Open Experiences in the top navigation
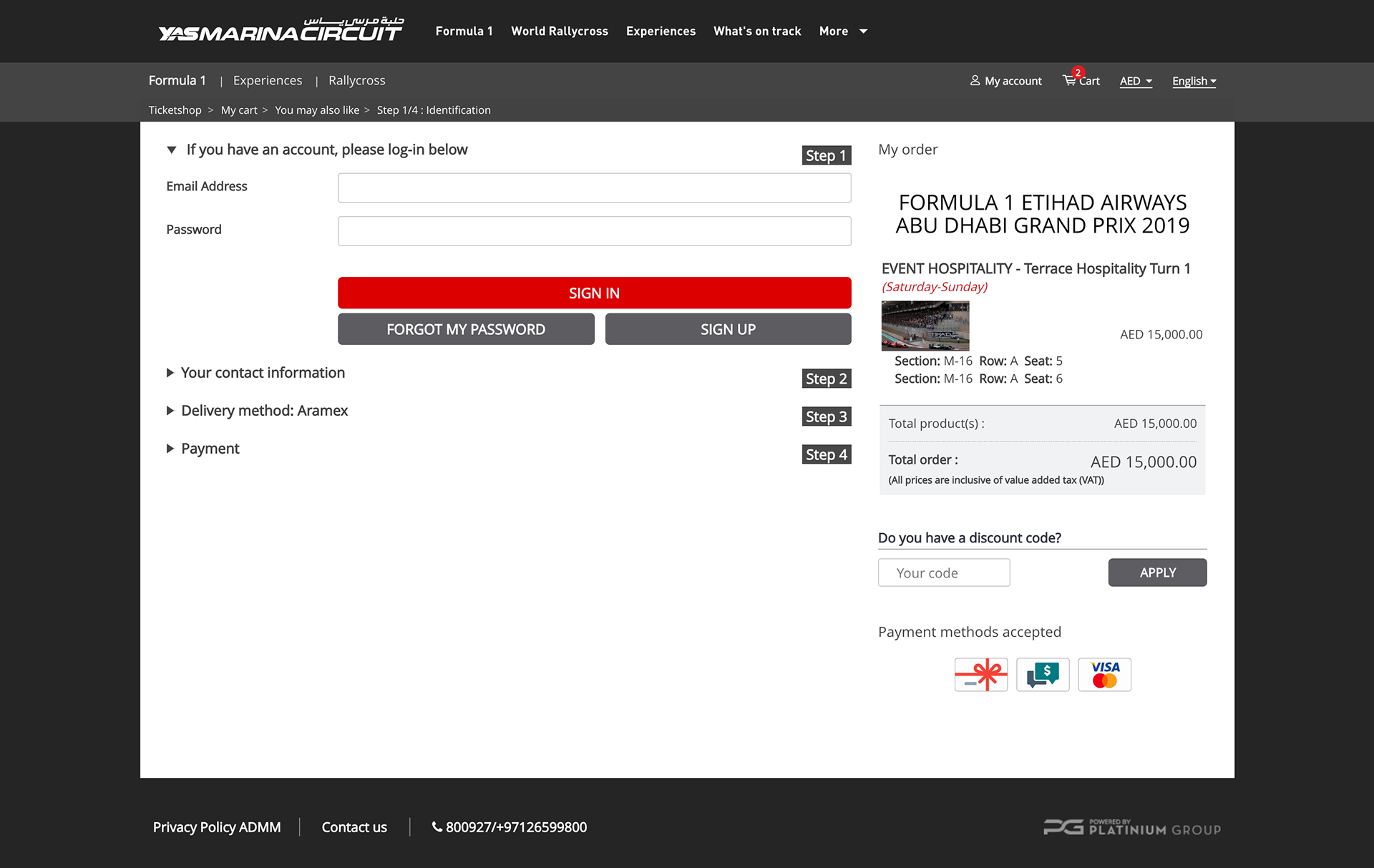 [661, 31]
